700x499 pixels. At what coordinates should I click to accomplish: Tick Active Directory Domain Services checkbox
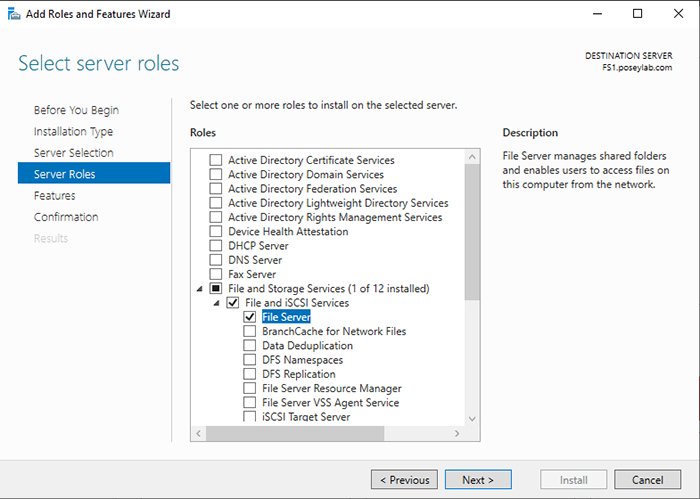coord(215,175)
